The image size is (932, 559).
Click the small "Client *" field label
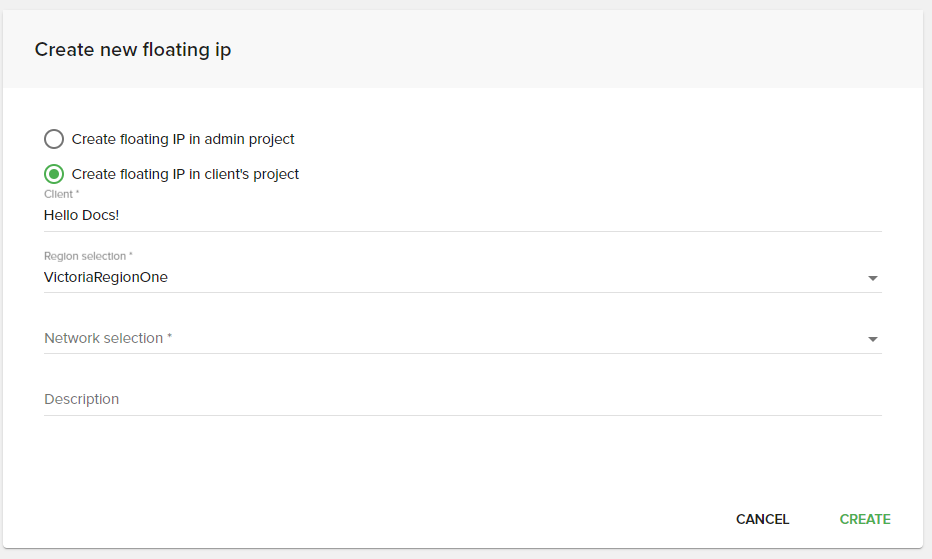tap(61, 194)
